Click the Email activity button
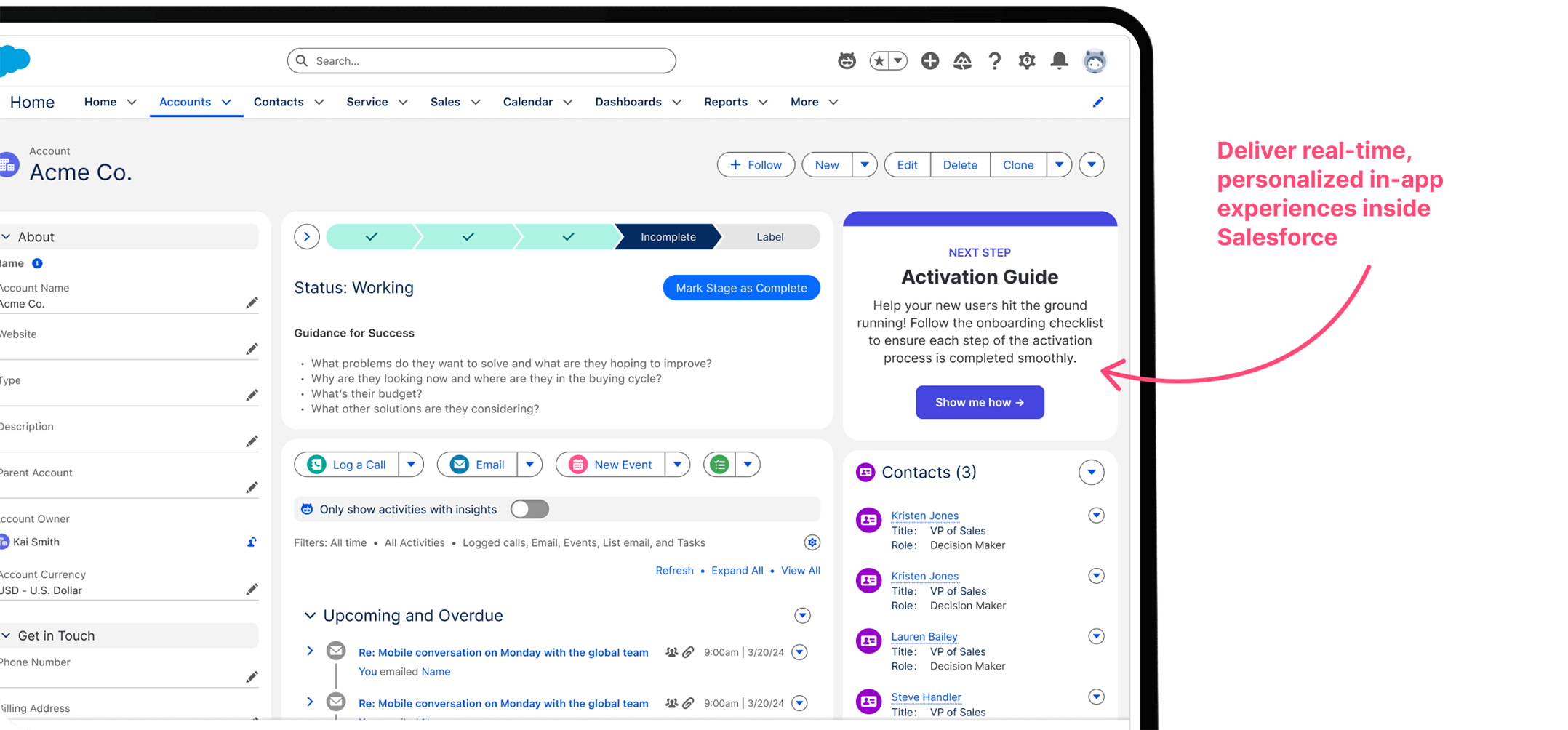Viewport: 1568px width, 730px height. [x=478, y=465]
